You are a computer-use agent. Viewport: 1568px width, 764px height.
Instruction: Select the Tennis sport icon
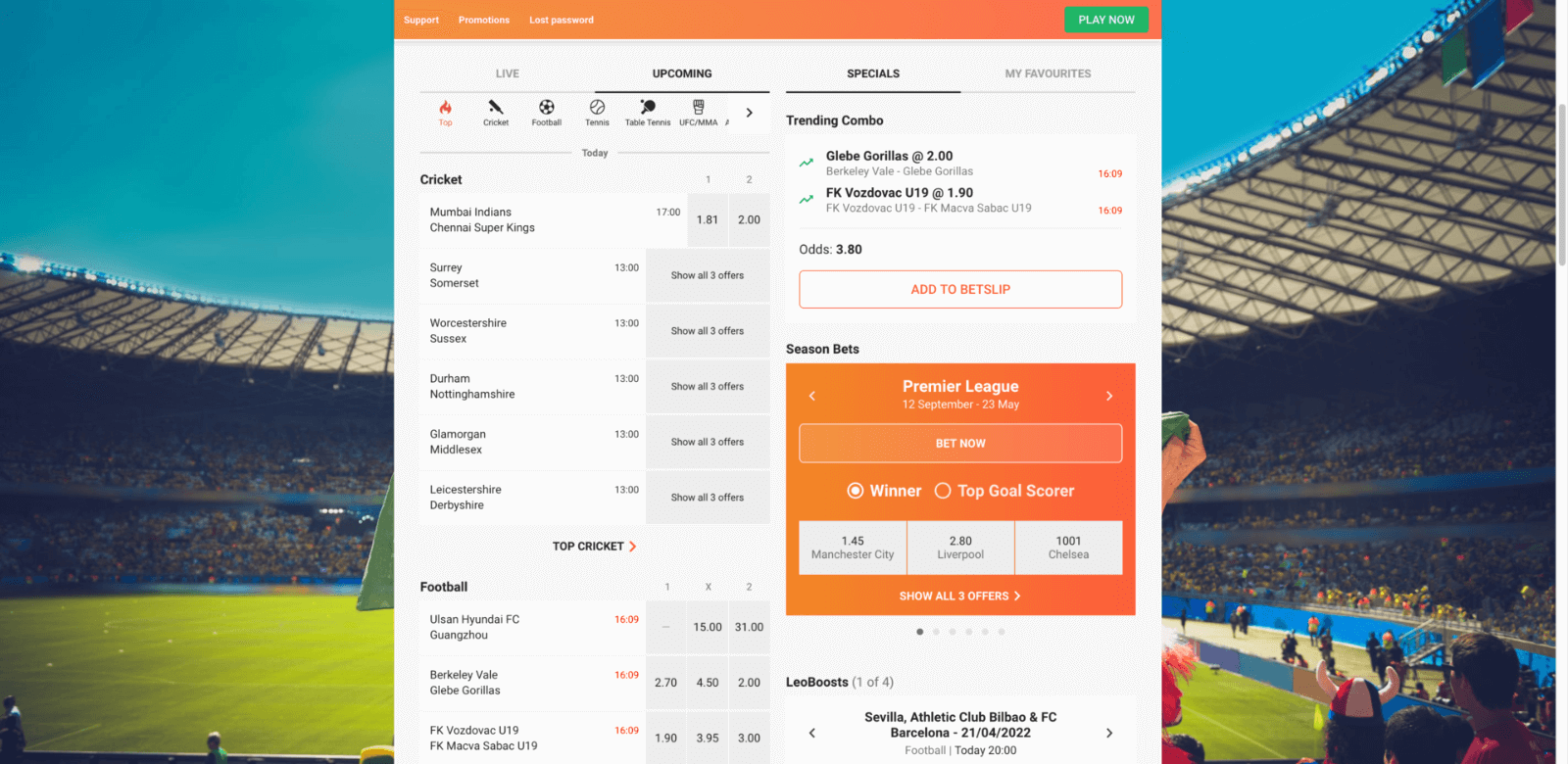click(x=597, y=113)
